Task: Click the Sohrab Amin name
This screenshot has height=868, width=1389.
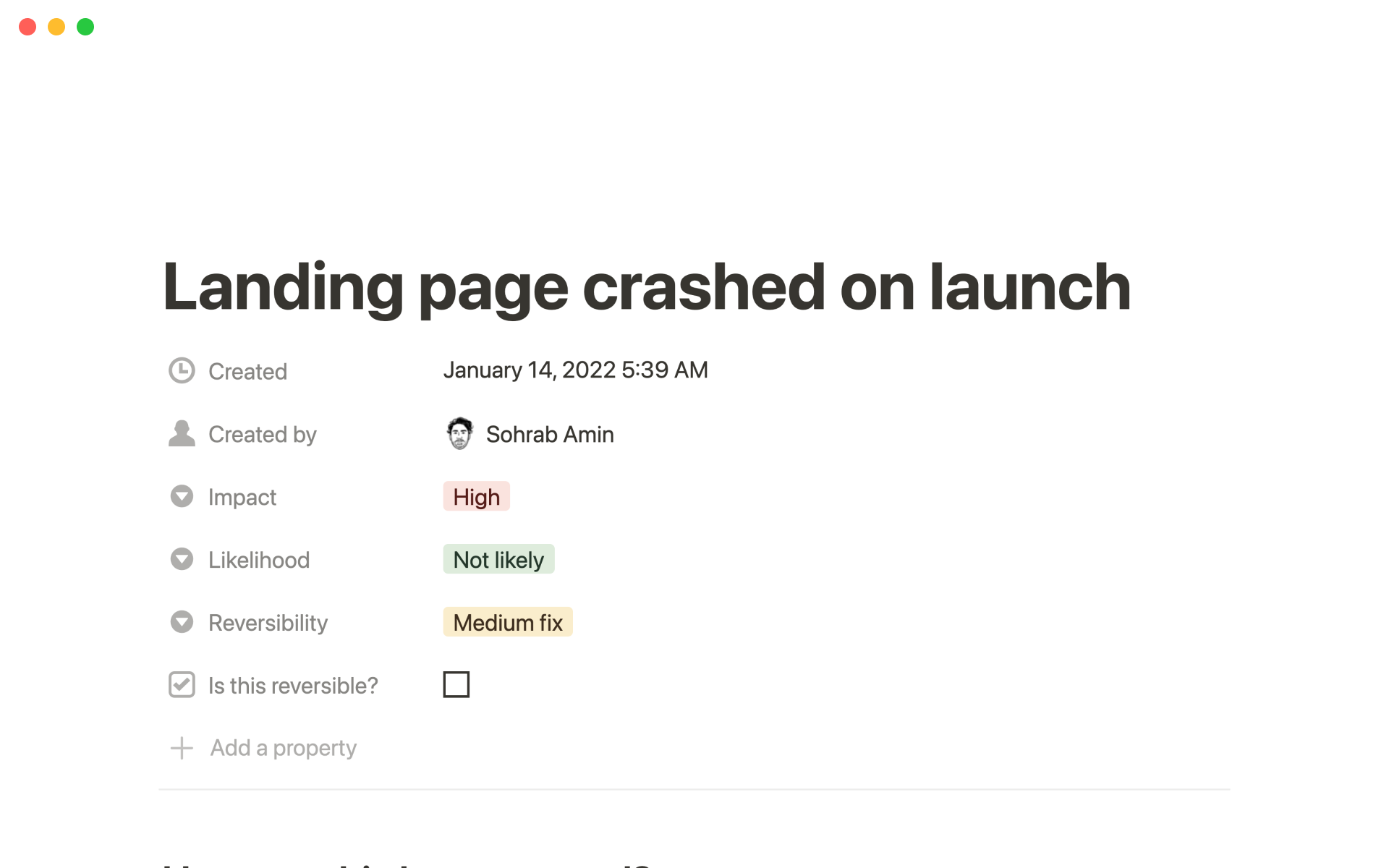Action: click(550, 434)
